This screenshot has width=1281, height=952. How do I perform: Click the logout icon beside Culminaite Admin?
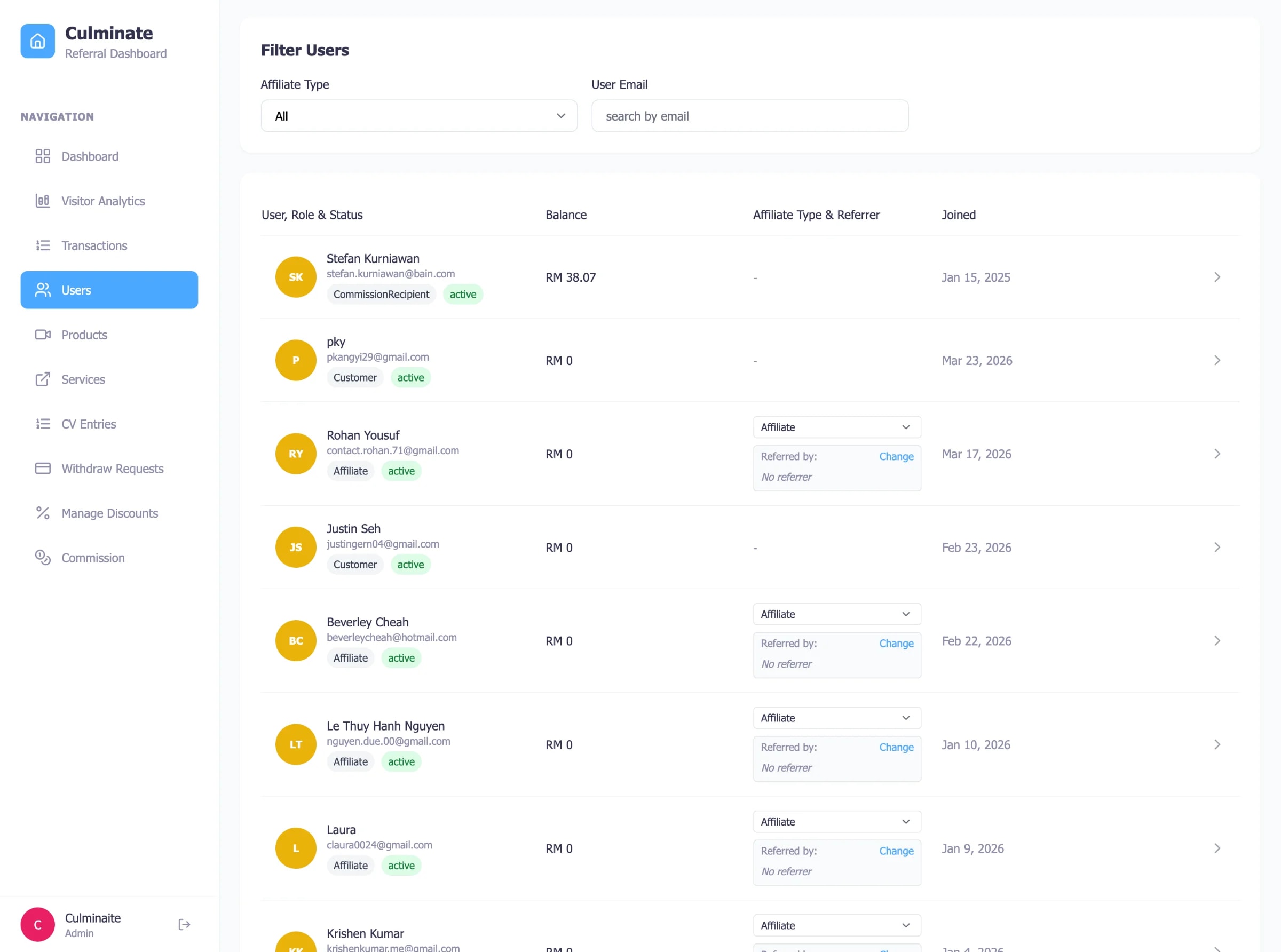click(184, 924)
